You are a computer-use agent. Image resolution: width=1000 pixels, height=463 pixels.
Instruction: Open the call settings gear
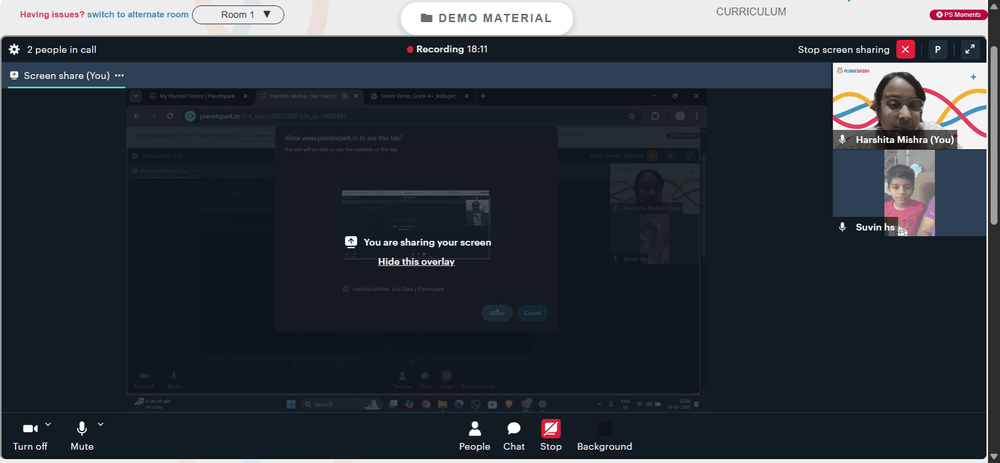click(x=14, y=49)
